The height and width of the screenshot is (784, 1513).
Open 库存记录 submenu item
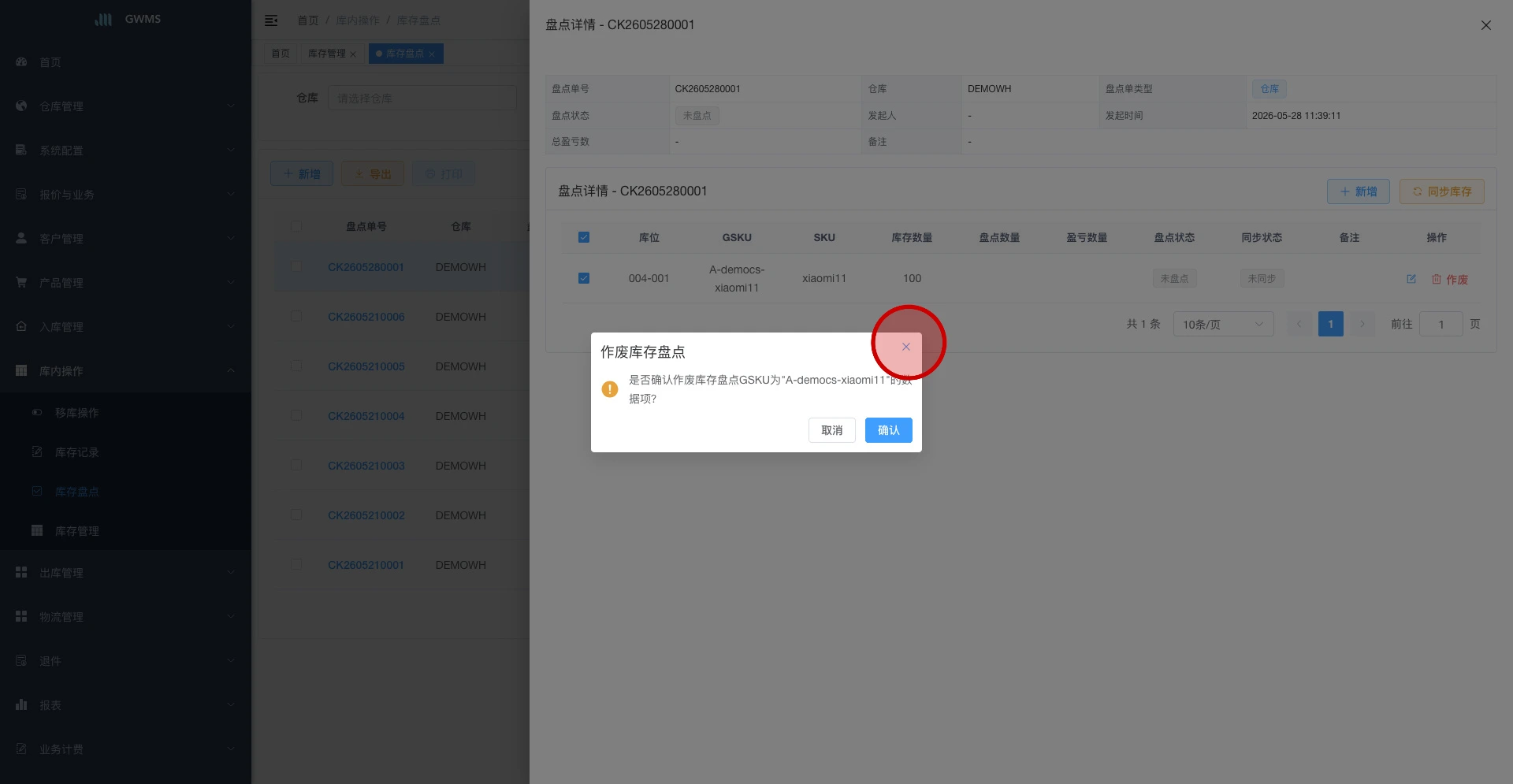(126, 452)
